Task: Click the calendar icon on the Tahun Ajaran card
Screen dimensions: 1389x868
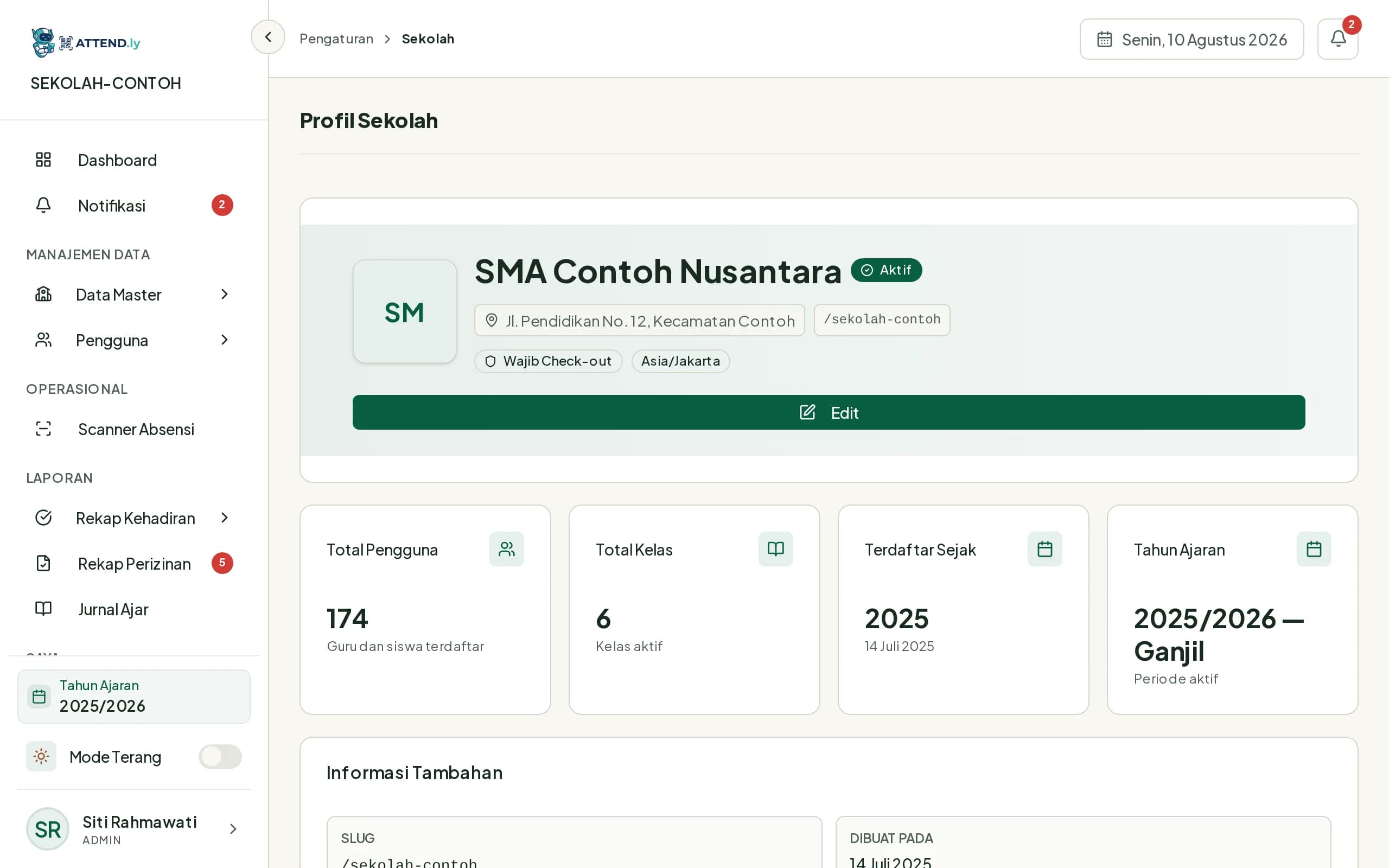Action: [1314, 550]
